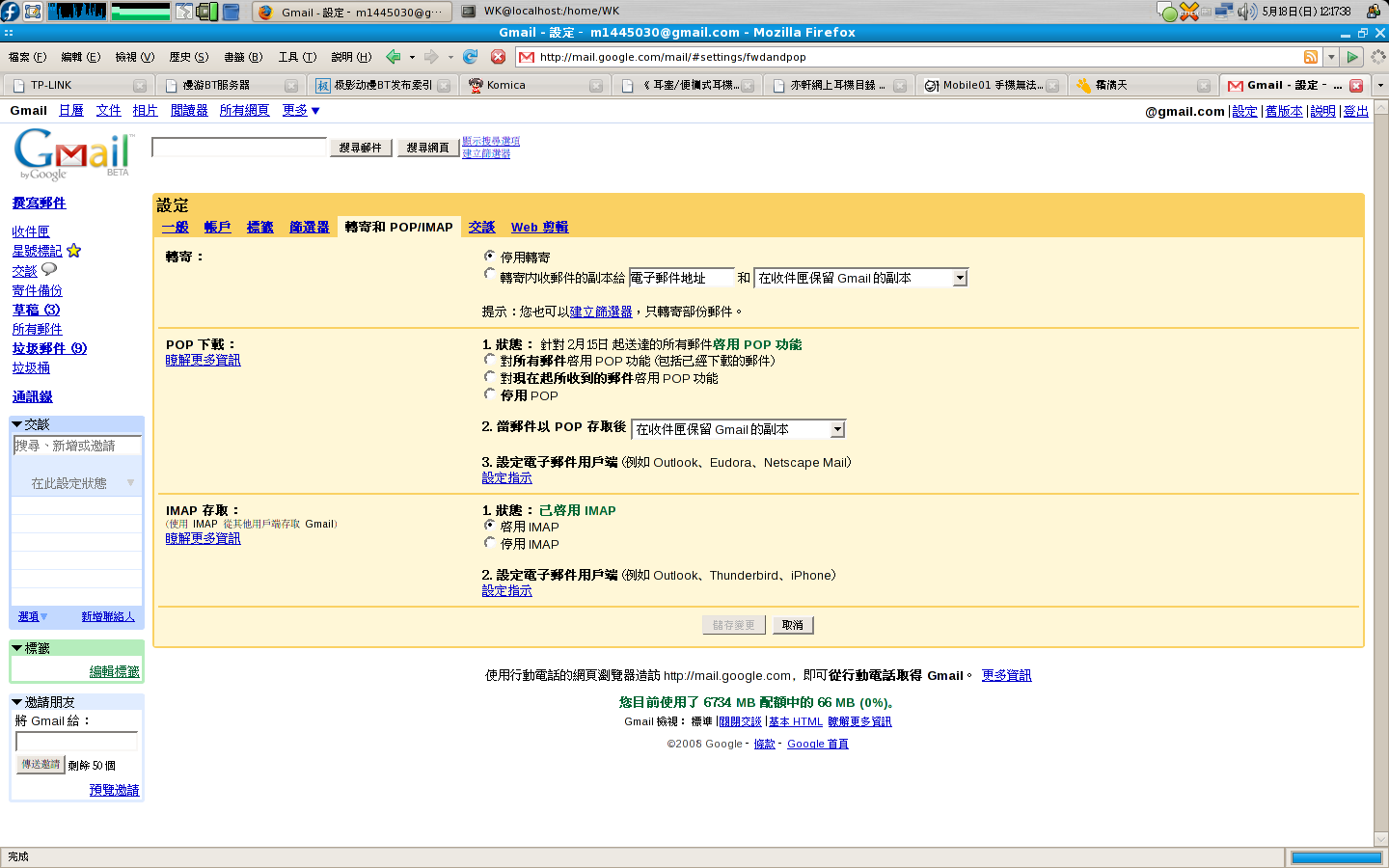Open the list all tabs dropdown
This screenshot has height=868, width=1389.
coord(1380,85)
